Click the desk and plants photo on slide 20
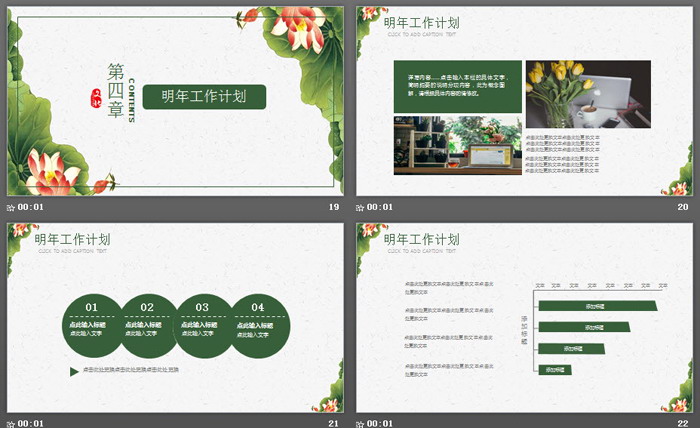 (x=458, y=145)
